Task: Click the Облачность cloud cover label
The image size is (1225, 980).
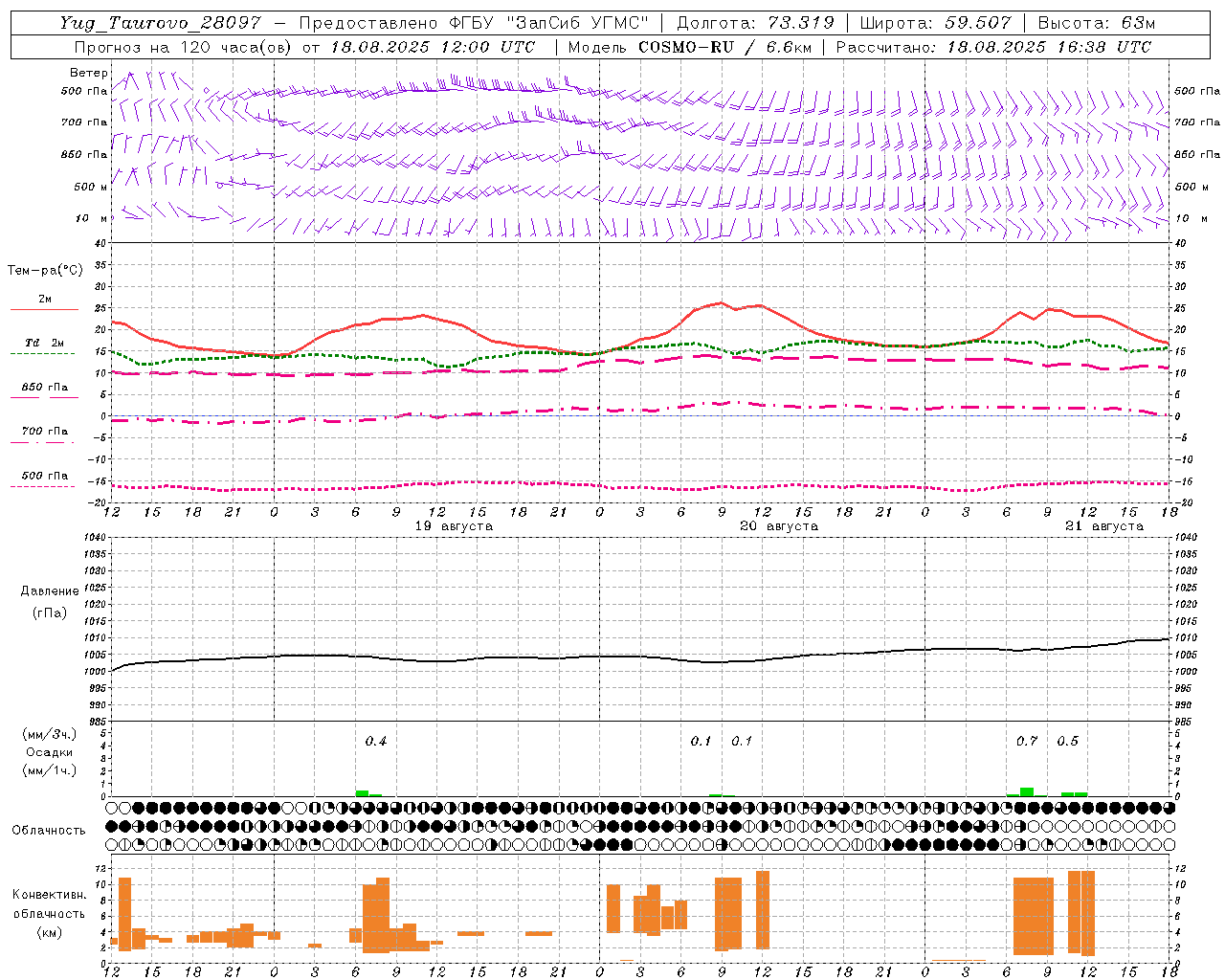Action: pos(49,831)
